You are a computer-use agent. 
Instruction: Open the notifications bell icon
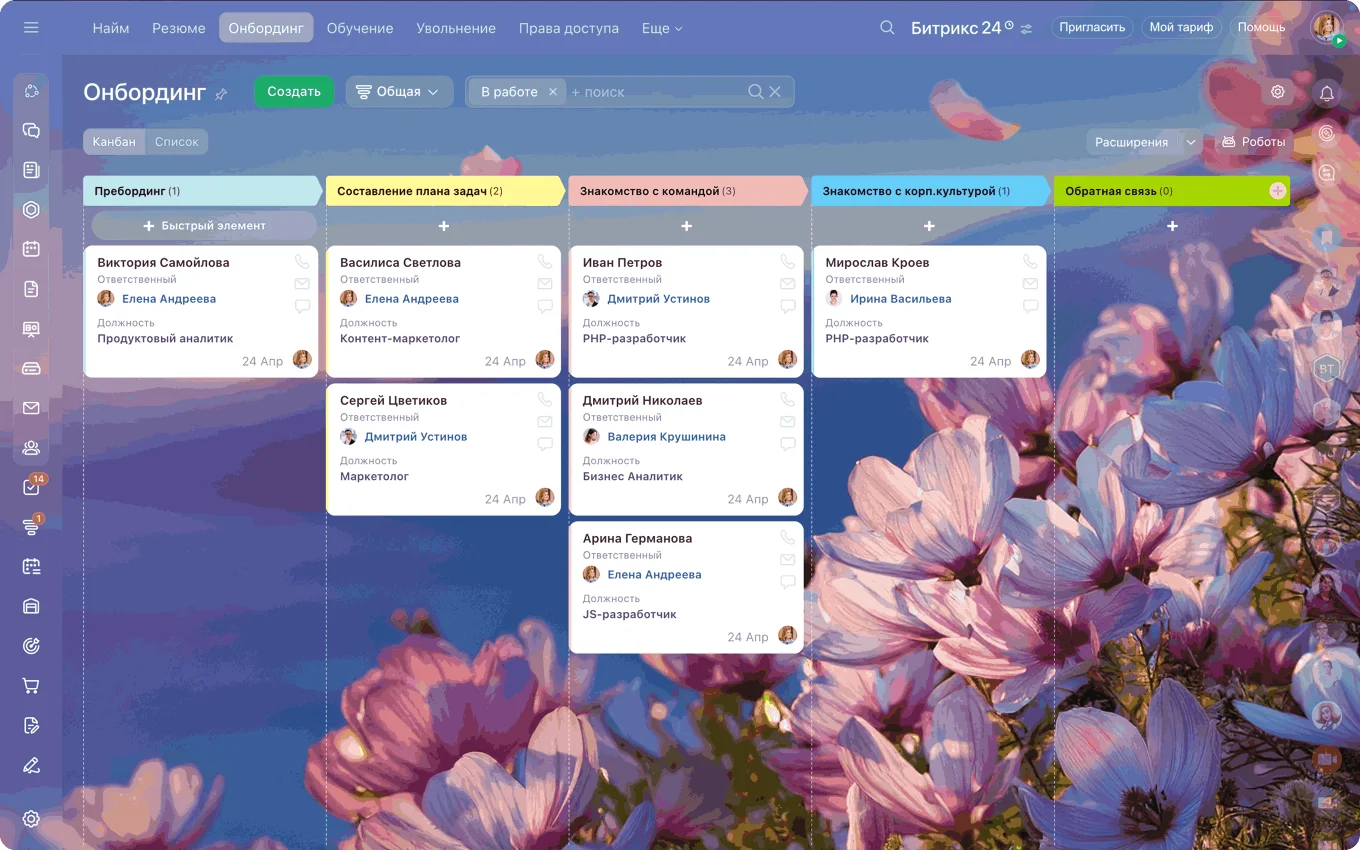point(1327,93)
